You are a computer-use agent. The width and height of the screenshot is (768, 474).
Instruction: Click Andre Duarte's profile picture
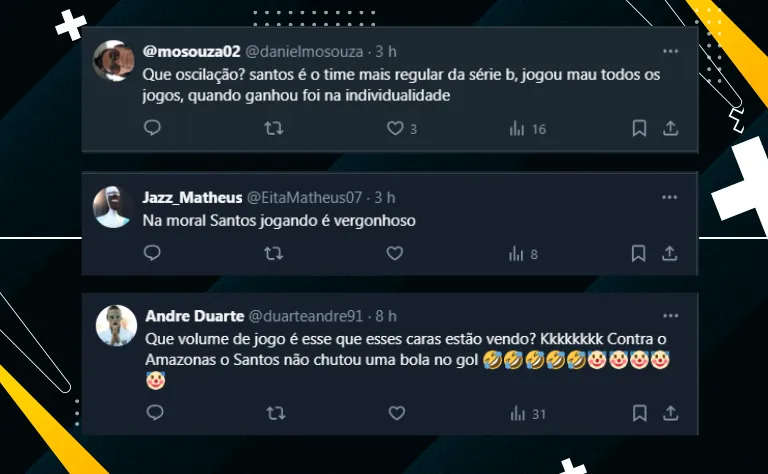click(115, 325)
